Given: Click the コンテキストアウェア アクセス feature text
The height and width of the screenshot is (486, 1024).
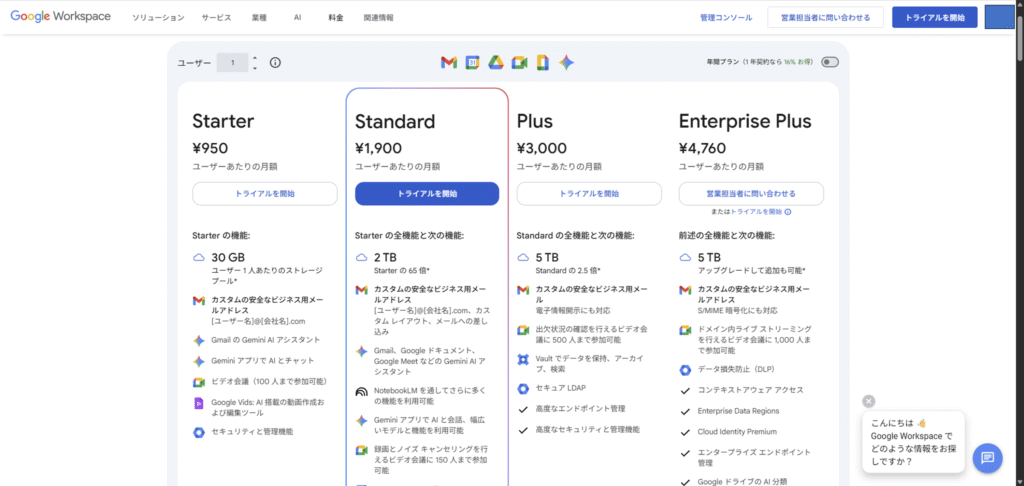Looking at the screenshot, I should (750, 390).
